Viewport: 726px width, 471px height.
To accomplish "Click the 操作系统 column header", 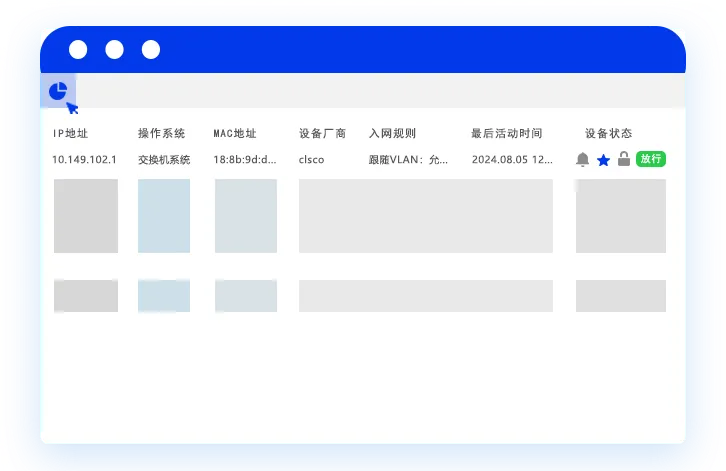I will pos(161,133).
